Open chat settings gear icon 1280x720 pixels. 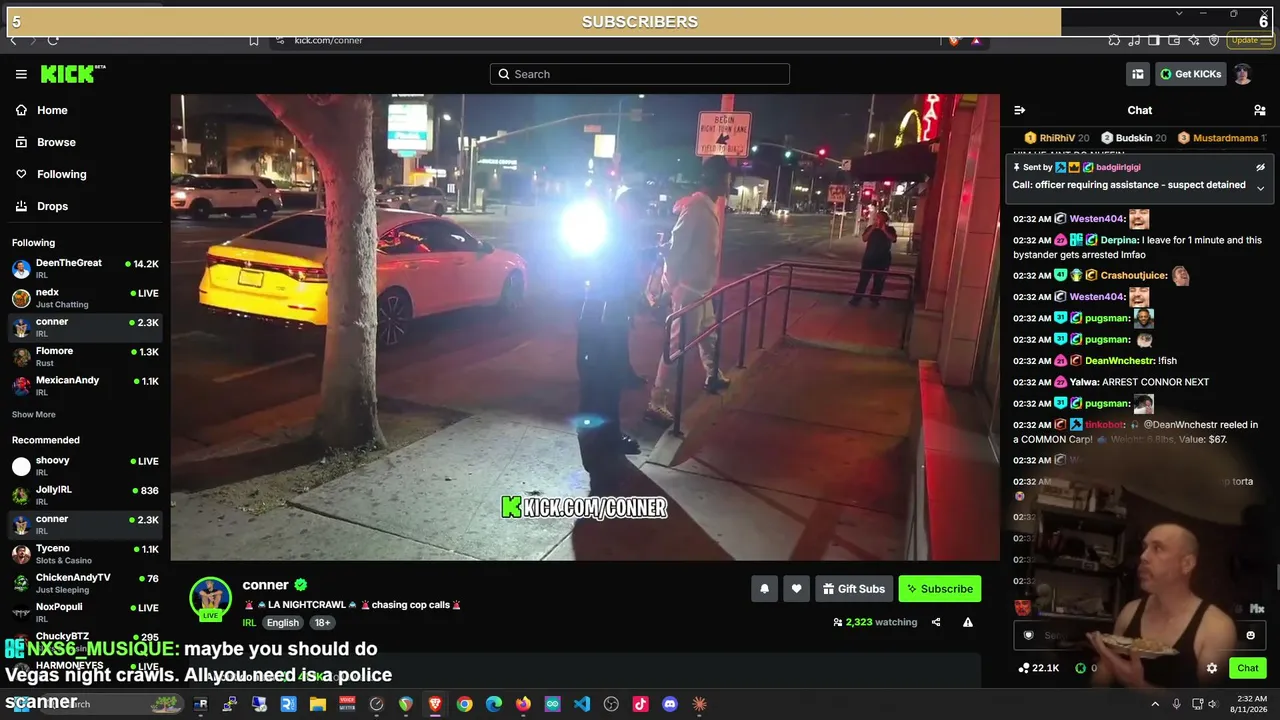tap(1212, 668)
